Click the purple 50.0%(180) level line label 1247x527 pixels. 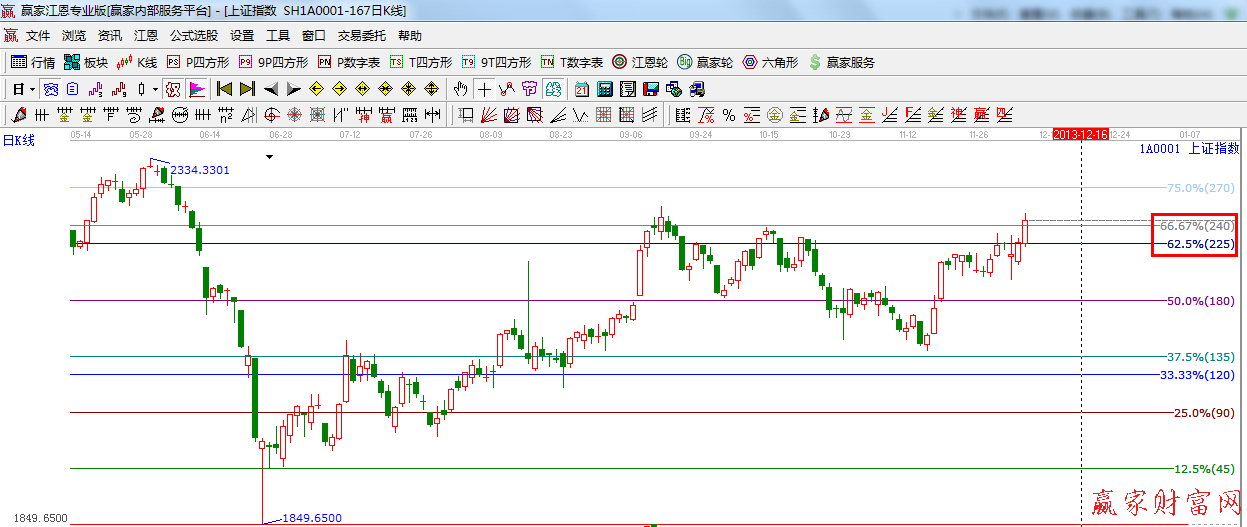click(1200, 301)
